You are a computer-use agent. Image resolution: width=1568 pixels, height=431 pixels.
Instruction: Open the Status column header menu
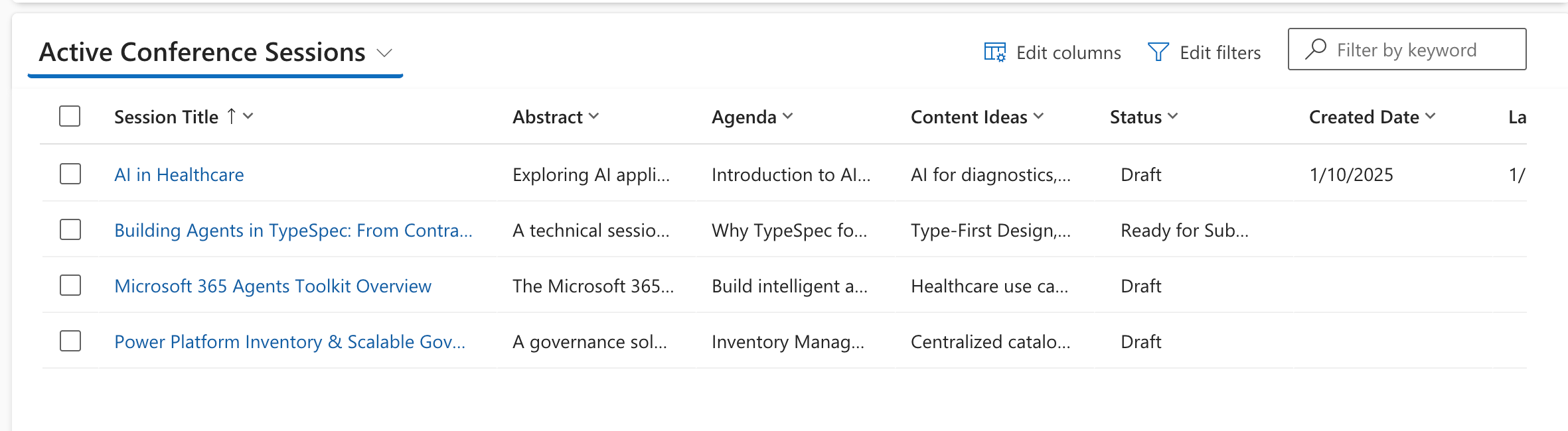coord(1172,117)
